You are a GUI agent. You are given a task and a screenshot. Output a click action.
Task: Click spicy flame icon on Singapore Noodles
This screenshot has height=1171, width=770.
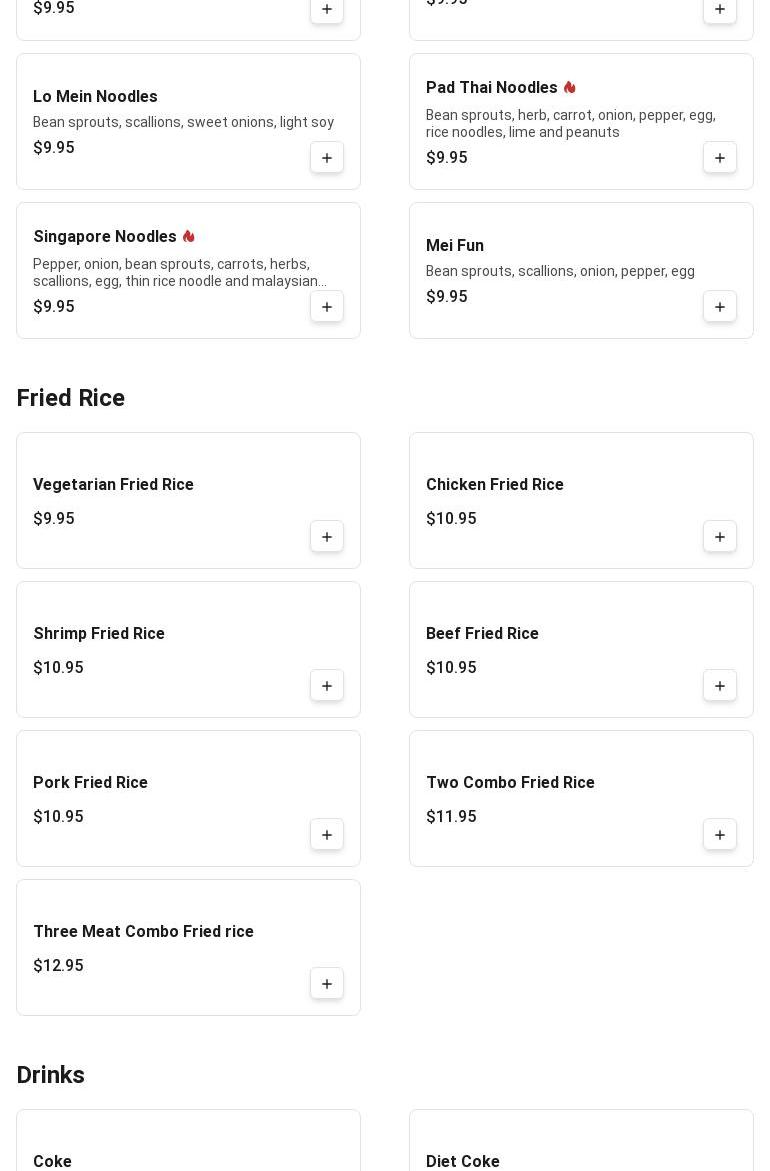(x=188, y=237)
